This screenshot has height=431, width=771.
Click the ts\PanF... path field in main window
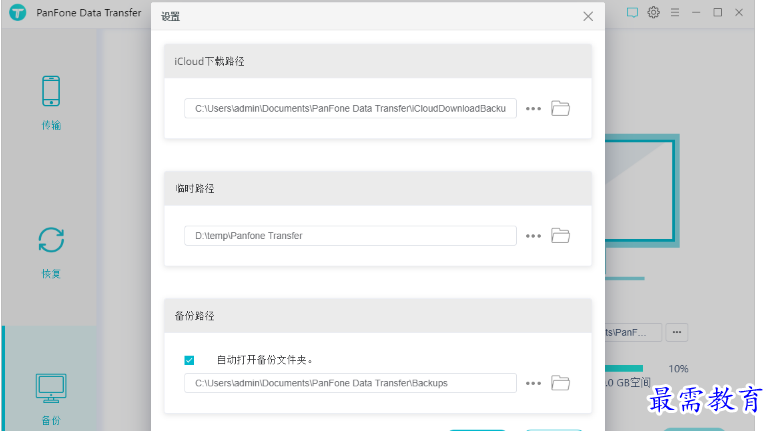pyautogui.click(x=633, y=332)
